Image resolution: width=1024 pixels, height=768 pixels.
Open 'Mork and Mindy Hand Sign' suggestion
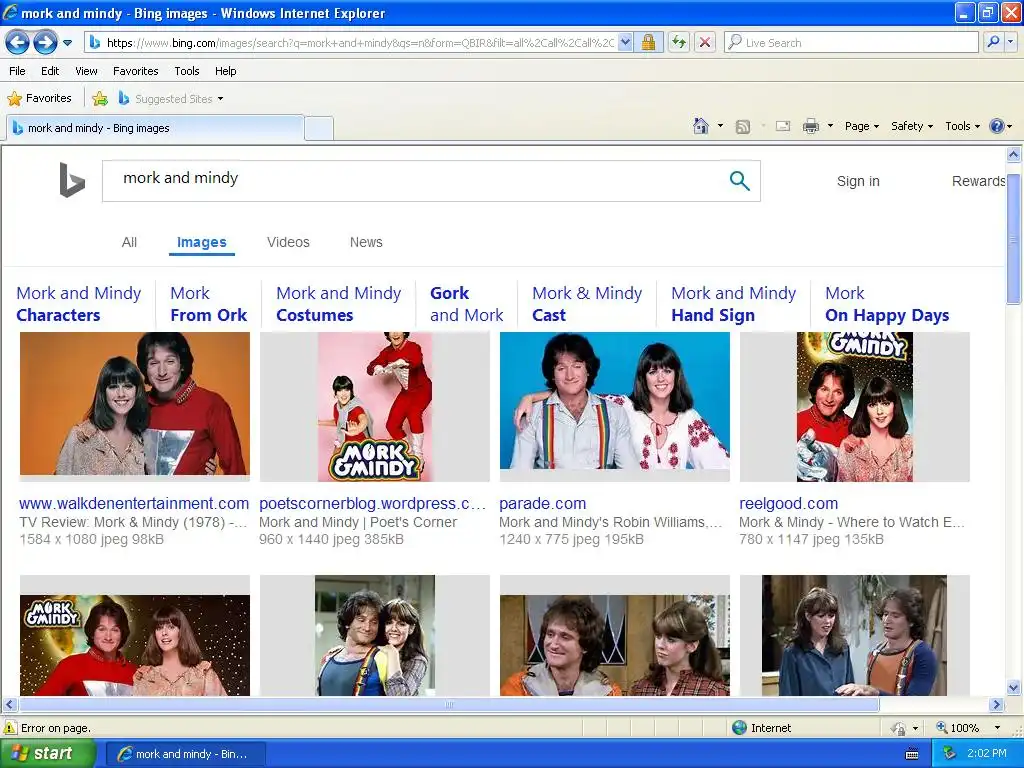[733, 304]
